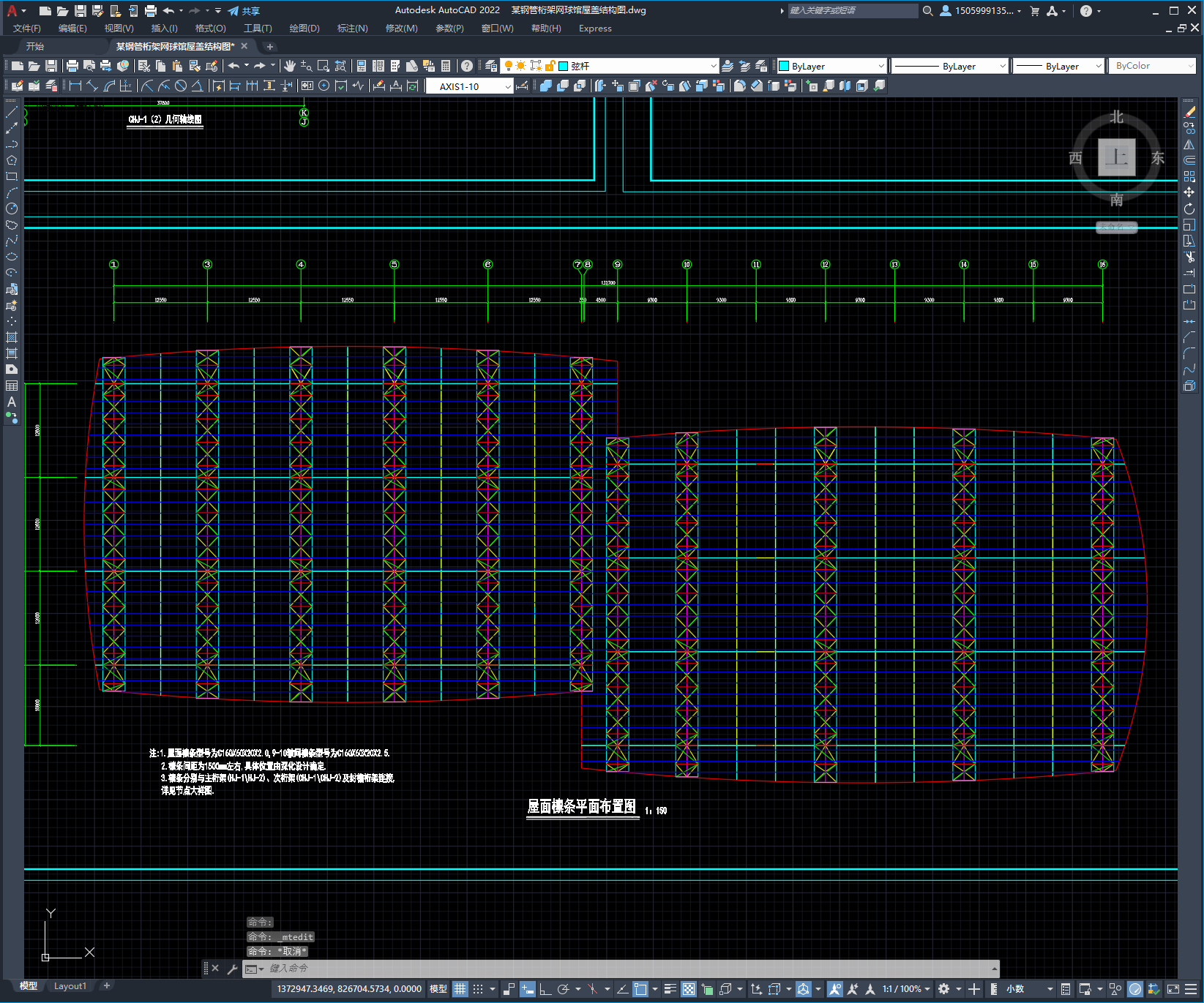Open the AXIS1-10 dimension style dropdown
The width and height of the screenshot is (1204, 1003).
tap(508, 86)
